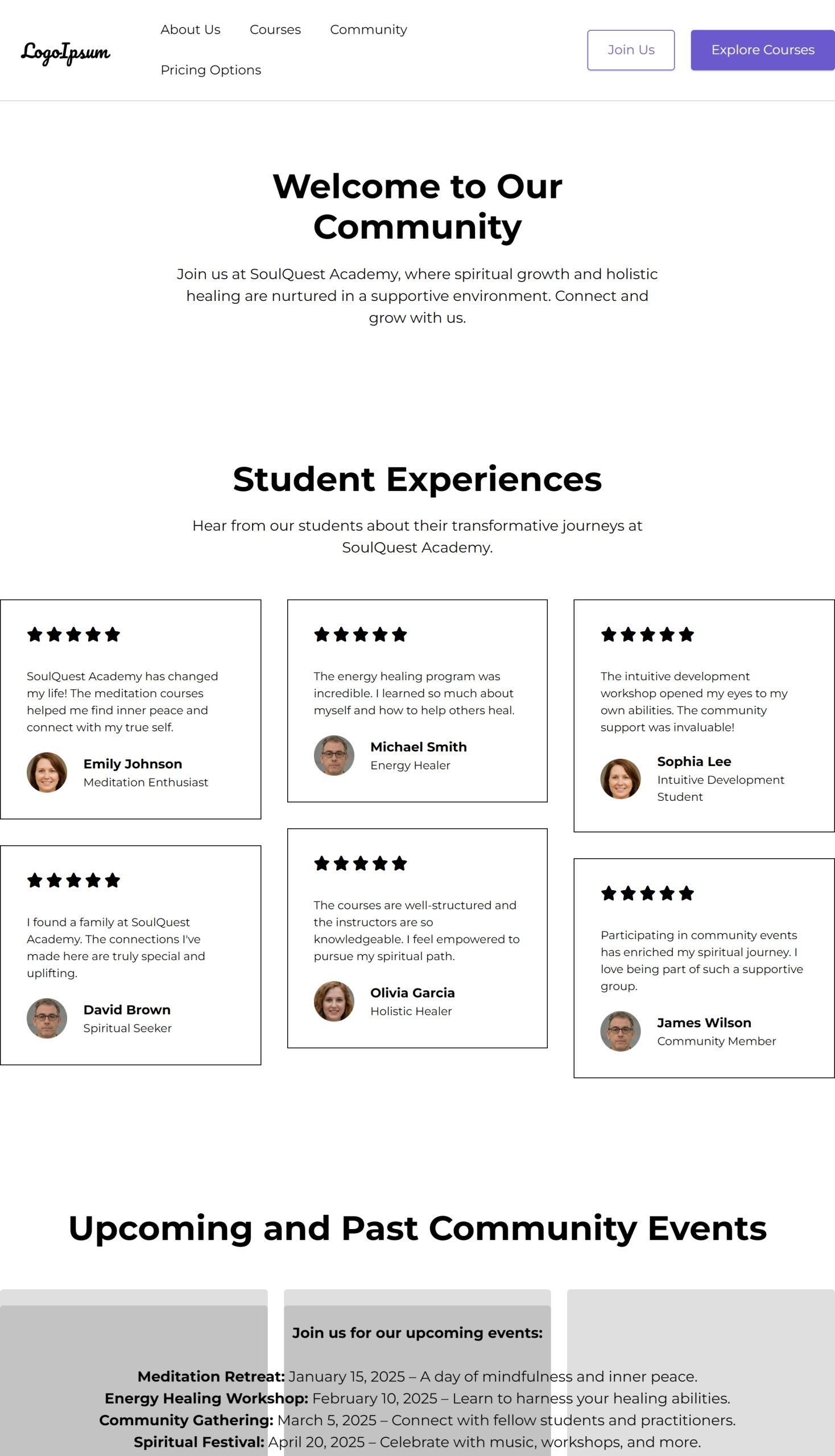Select Sophia Lee's avatar image
The image size is (835, 1456).
click(x=621, y=779)
